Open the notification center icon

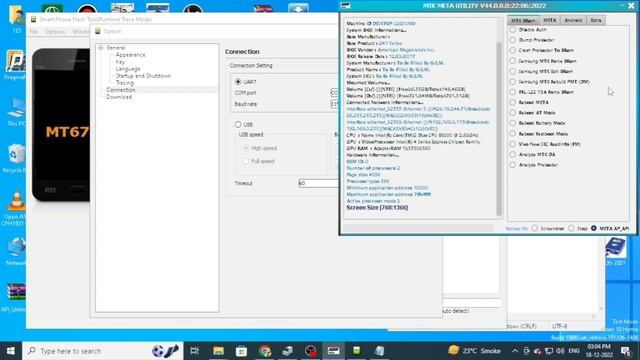(626, 351)
